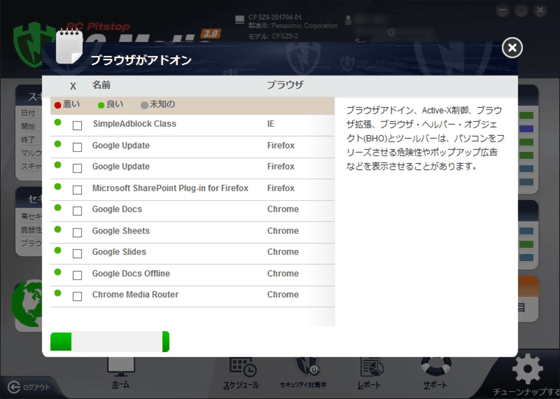
Task: Click the green status dot for Google Docs
Action: pos(58,208)
